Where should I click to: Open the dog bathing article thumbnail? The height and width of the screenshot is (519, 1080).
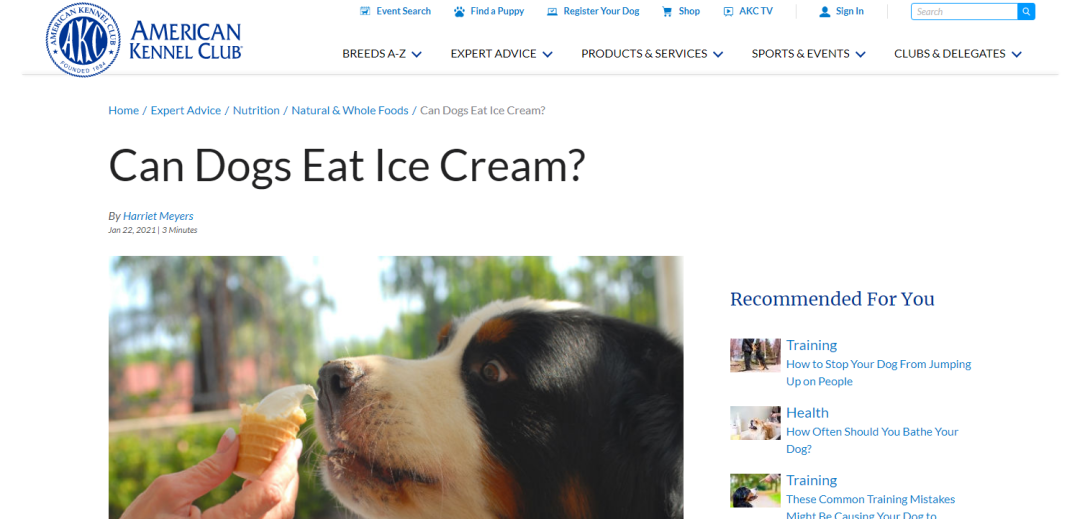click(x=755, y=423)
